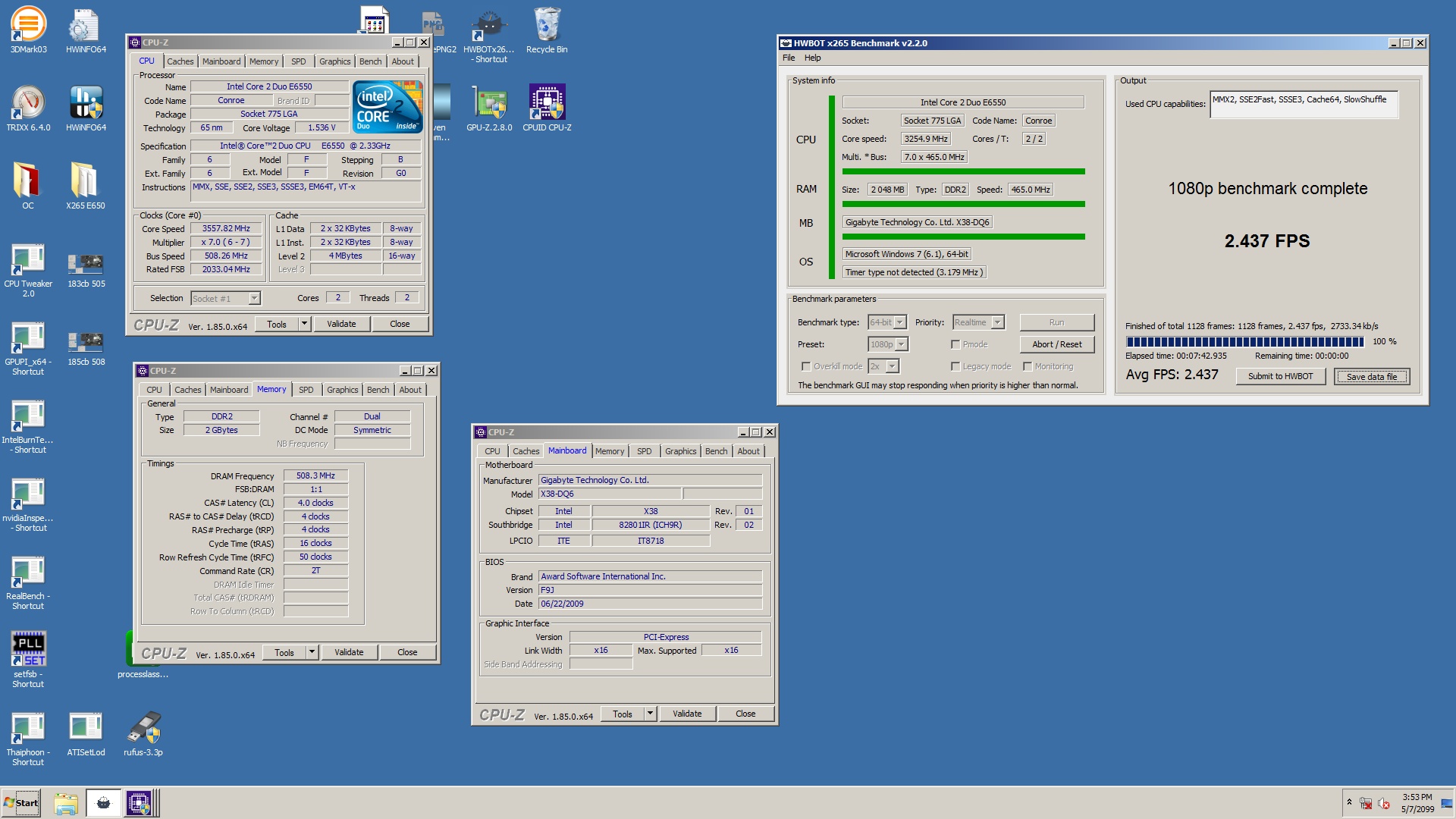This screenshot has width=1456, height=819.
Task: Switch to SPD tab in Memory CPU-Z window
Action: (x=306, y=390)
